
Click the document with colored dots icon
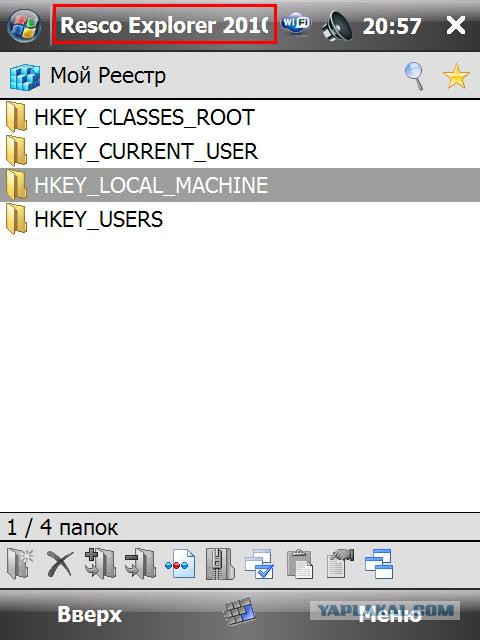(180, 564)
